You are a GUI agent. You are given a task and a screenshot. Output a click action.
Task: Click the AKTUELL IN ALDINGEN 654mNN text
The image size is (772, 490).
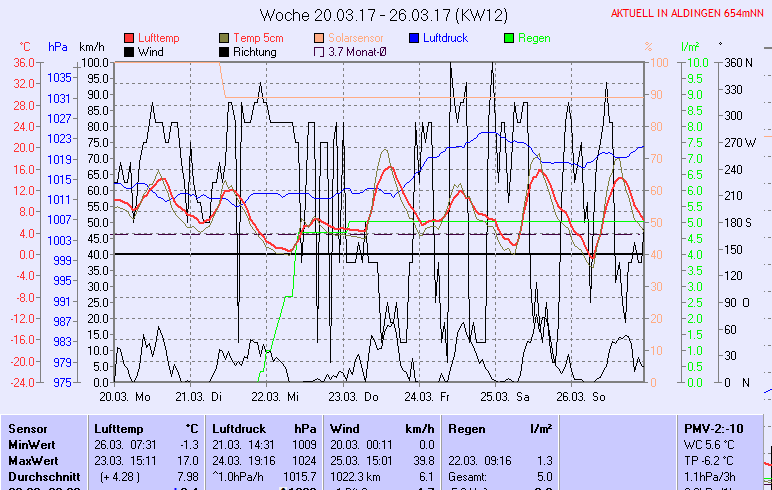coord(687,14)
